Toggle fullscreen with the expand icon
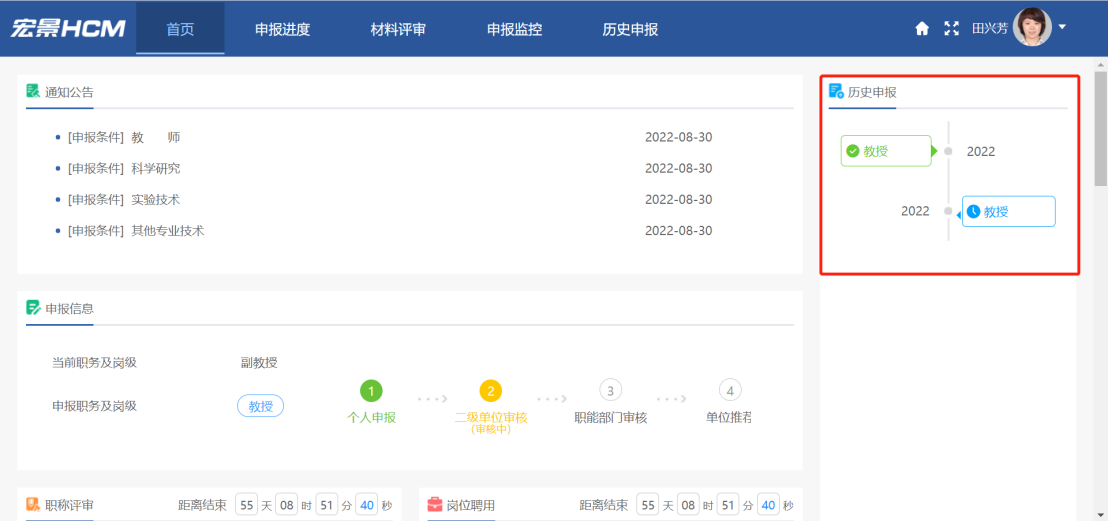 click(951, 29)
